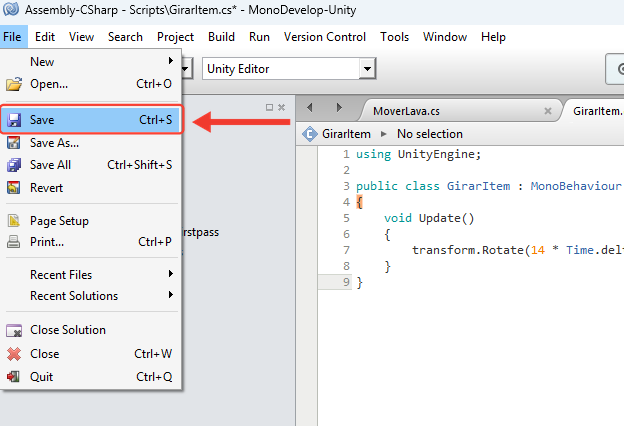Click the Revert icon
Image resolution: width=624 pixels, height=426 pixels.
coord(14,188)
